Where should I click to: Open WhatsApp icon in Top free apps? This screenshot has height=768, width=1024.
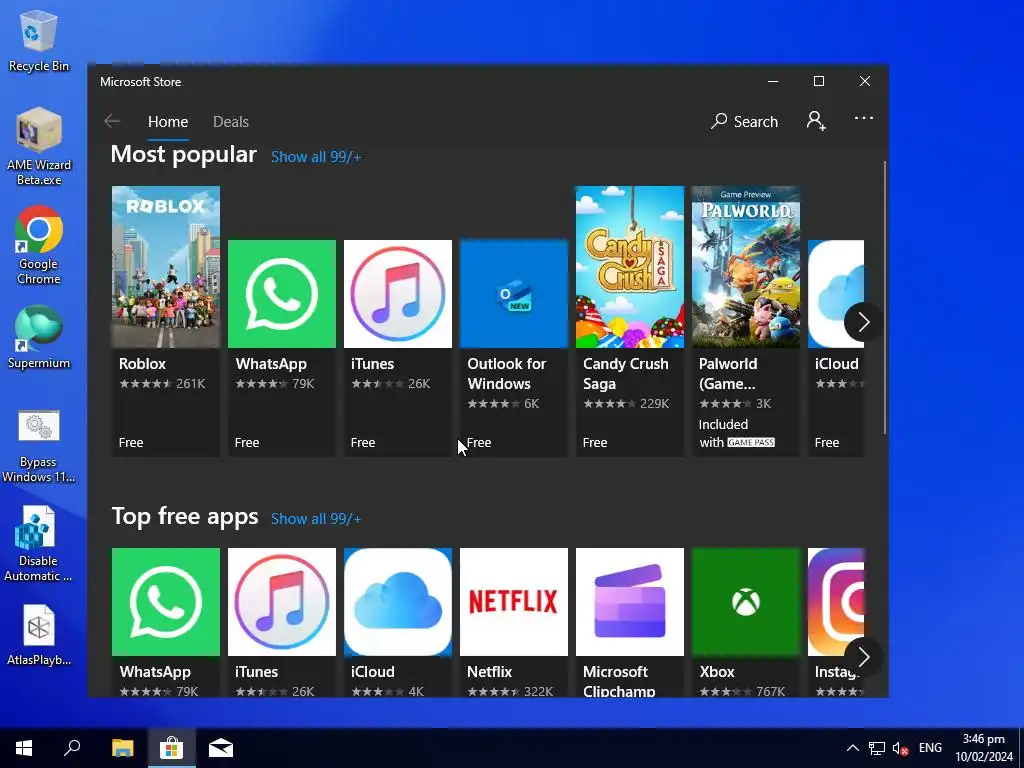[166, 601]
